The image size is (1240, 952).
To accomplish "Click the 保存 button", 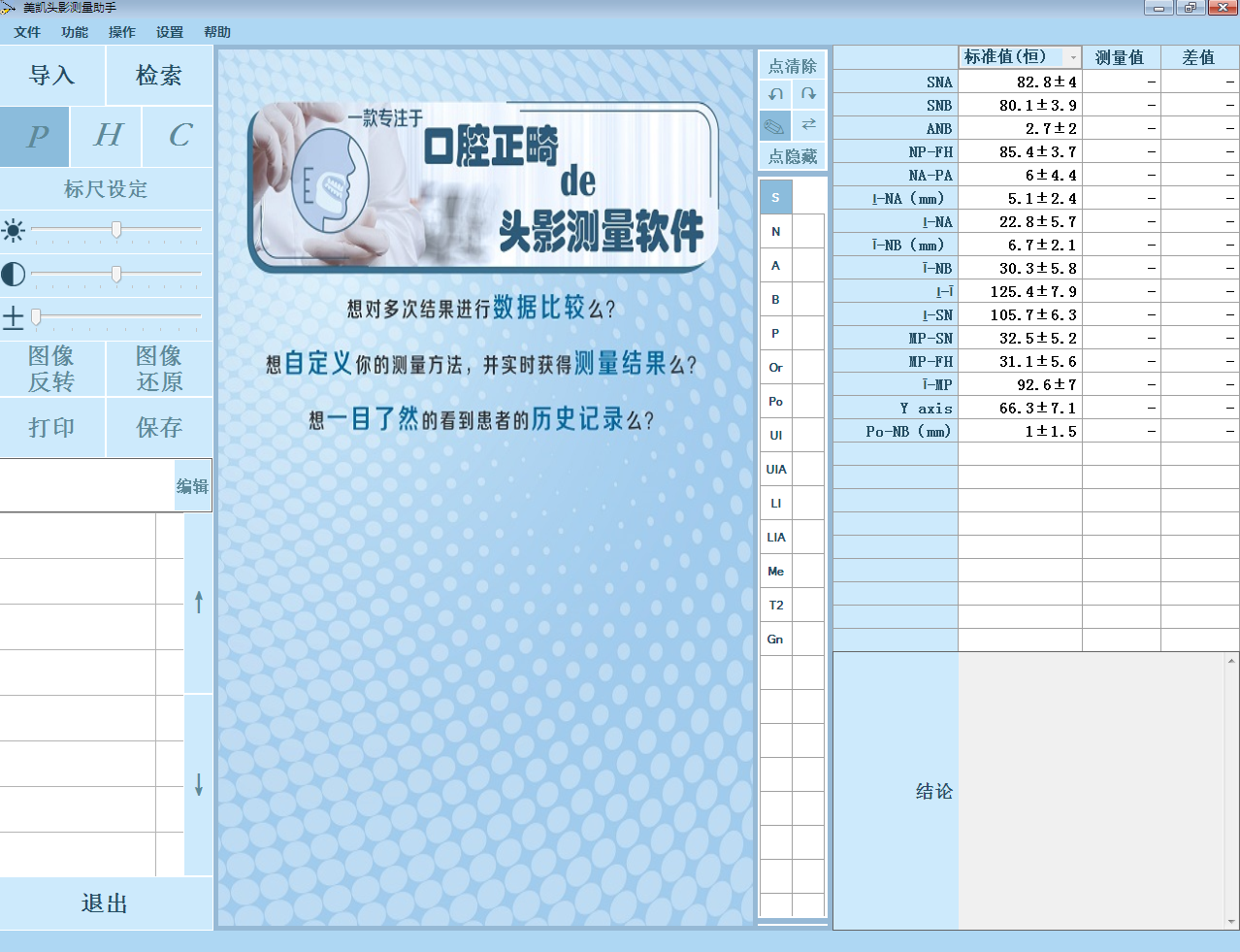I will [159, 427].
